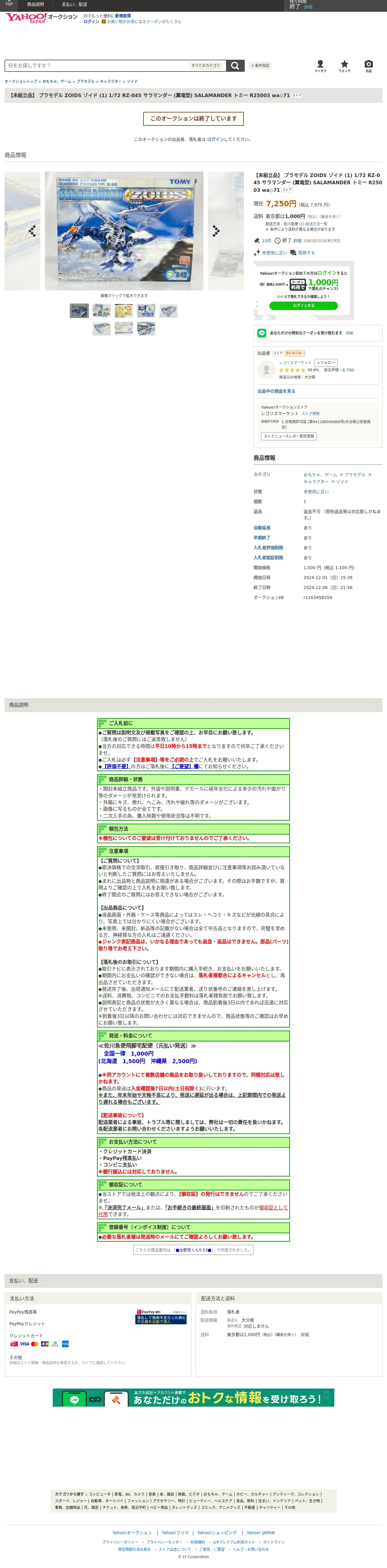
Task: Click the VISA card logo
Action: 24,1343
